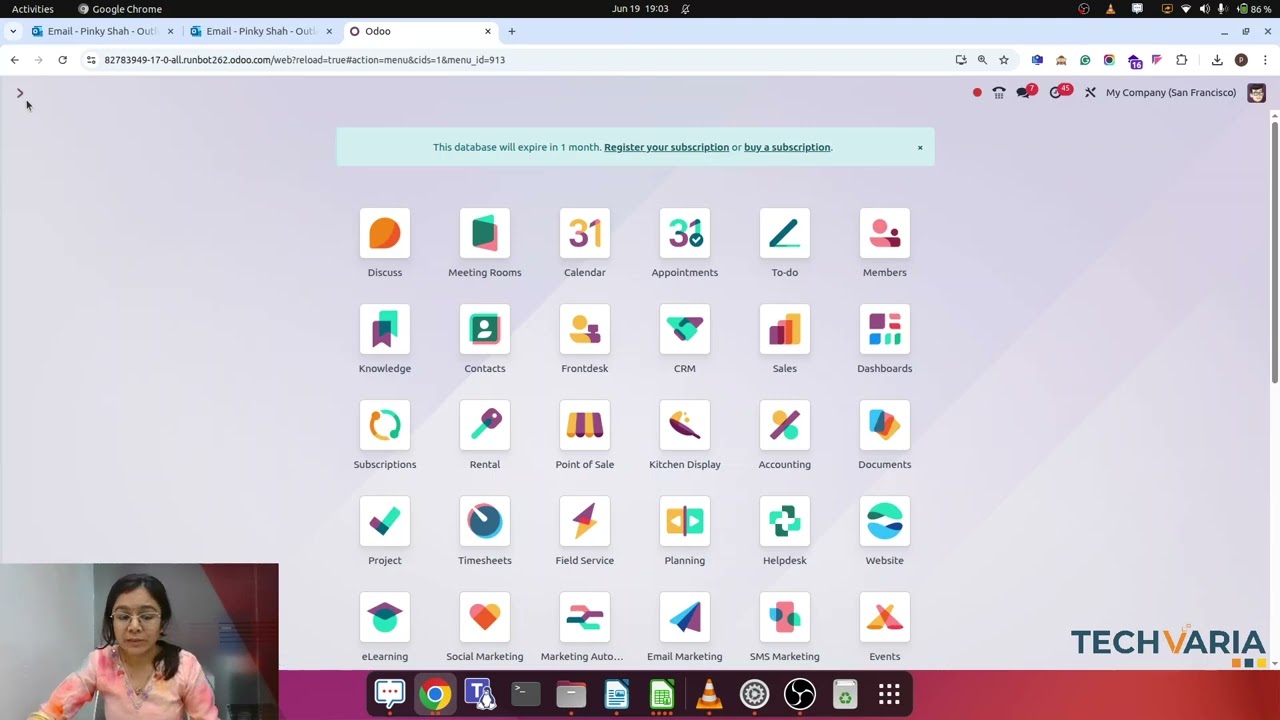
Task: Expand the Odoo menu chevron at top left
Action: tap(19, 93)
